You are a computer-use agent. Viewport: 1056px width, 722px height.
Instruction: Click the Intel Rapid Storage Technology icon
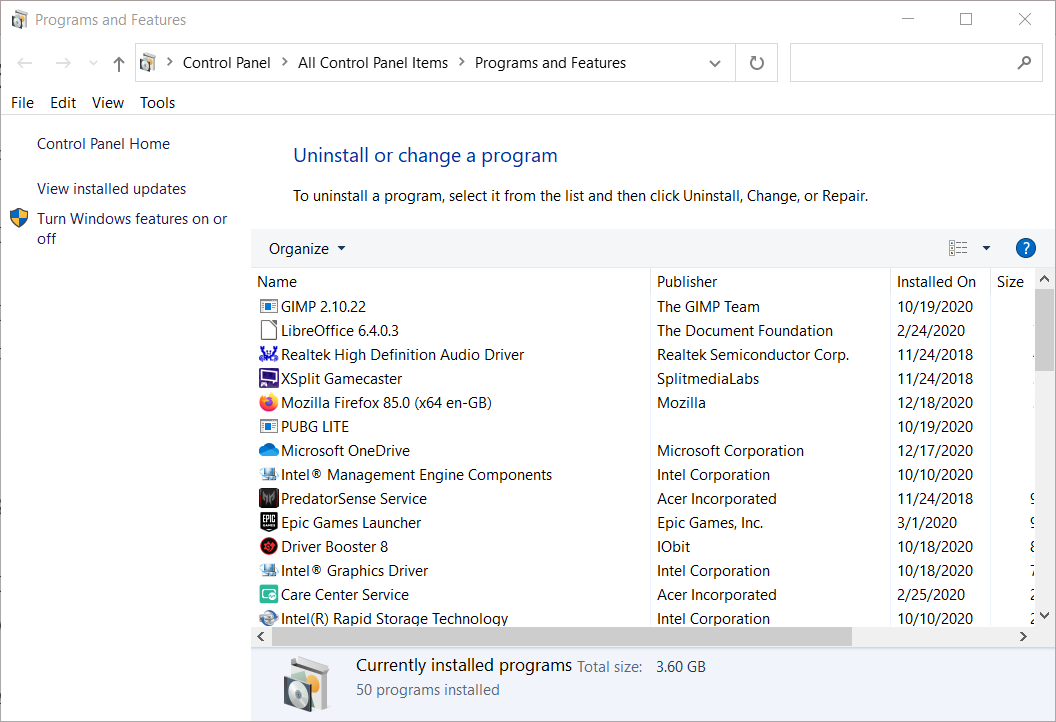pyautogui.click(x=269, y=618)
